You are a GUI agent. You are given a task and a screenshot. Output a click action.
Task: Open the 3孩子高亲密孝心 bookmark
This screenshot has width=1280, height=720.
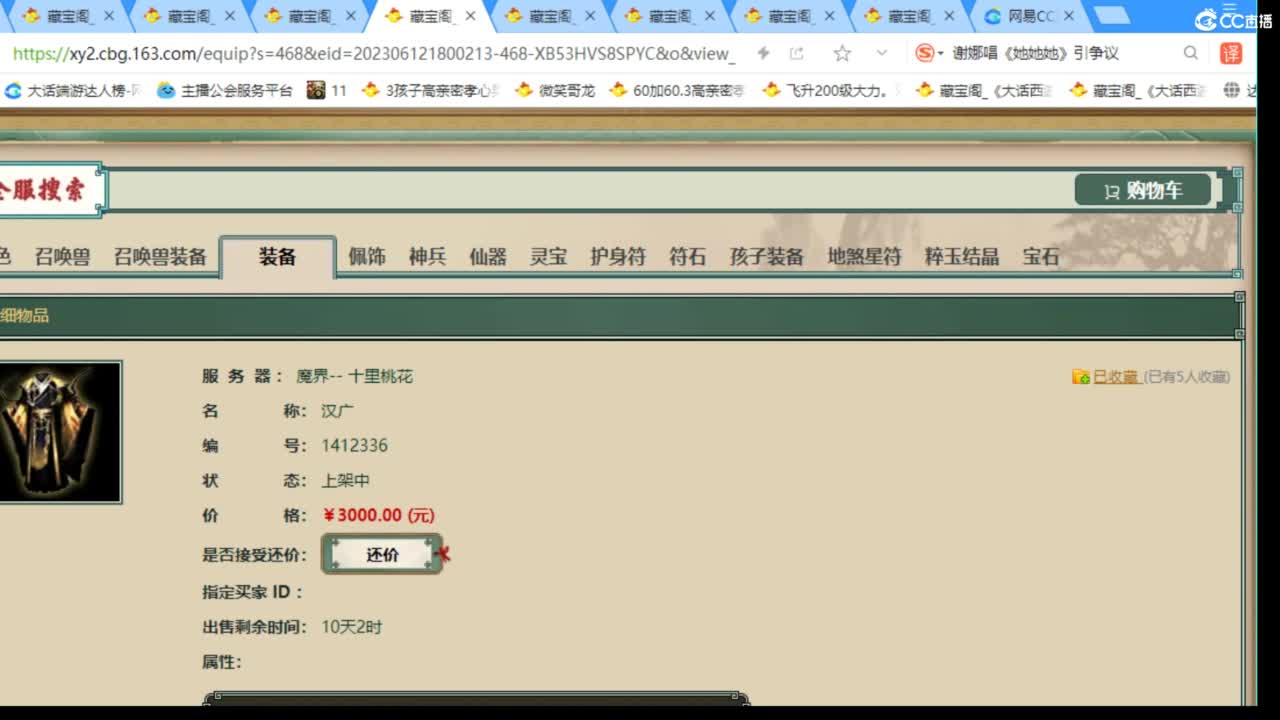[431, 90]
